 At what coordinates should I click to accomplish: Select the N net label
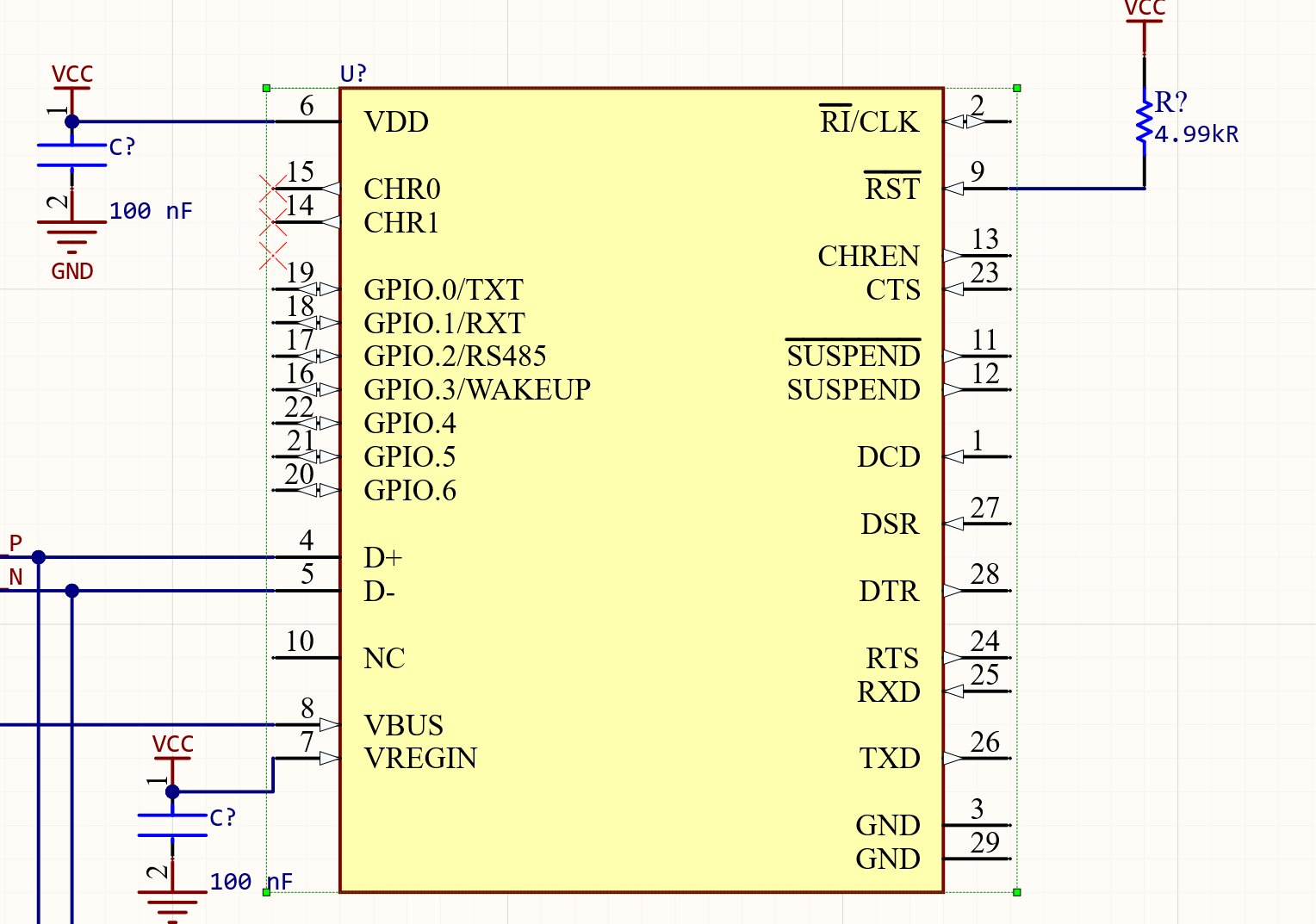pyautogui.click(x=16, y=577)
